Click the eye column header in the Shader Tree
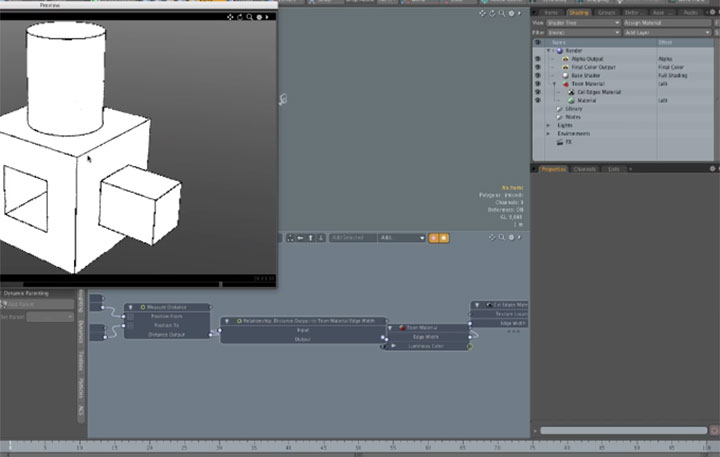Screen dimensions: 720x457 tap(537, 42)
